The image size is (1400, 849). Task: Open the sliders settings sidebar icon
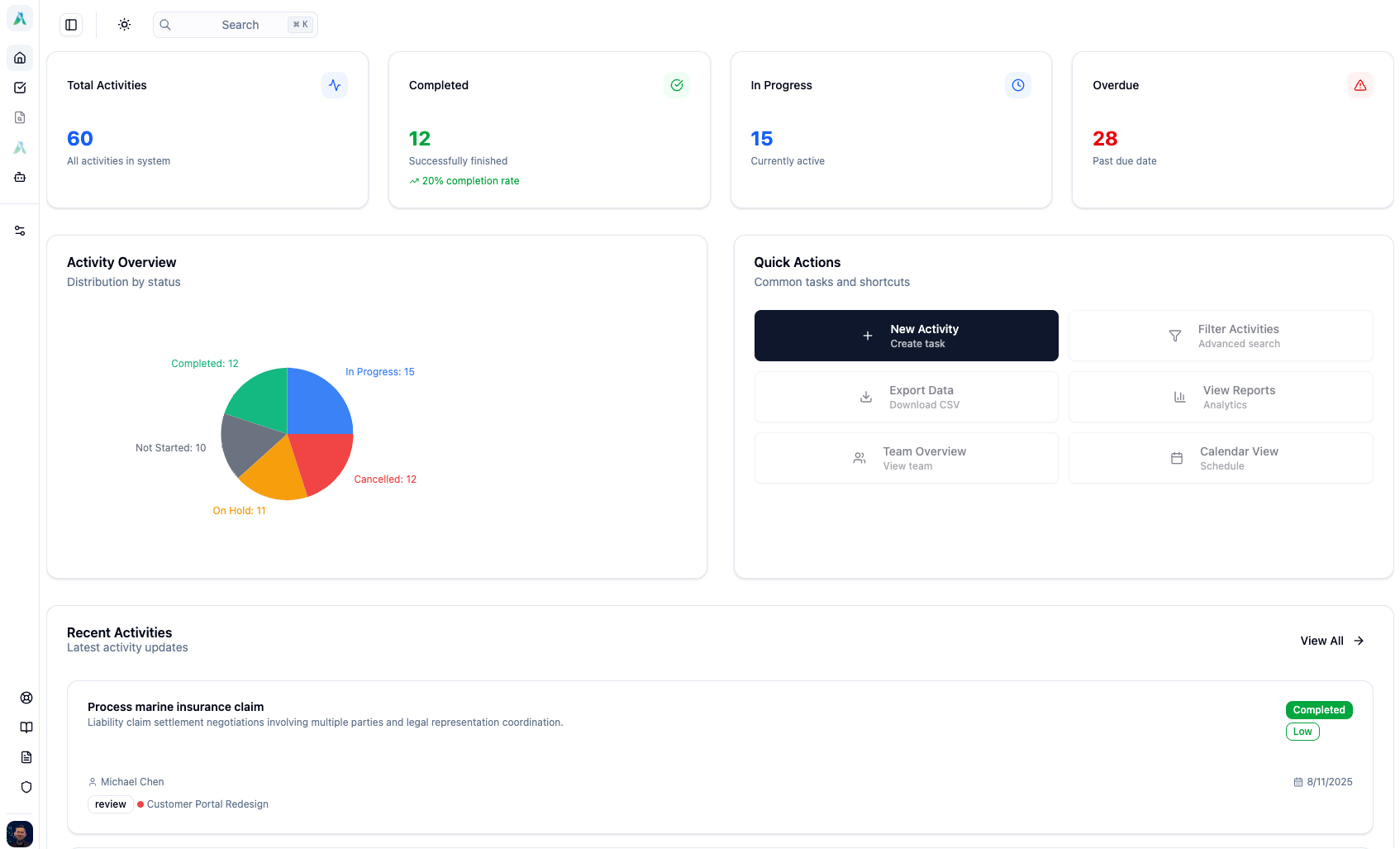pos(20,231)
